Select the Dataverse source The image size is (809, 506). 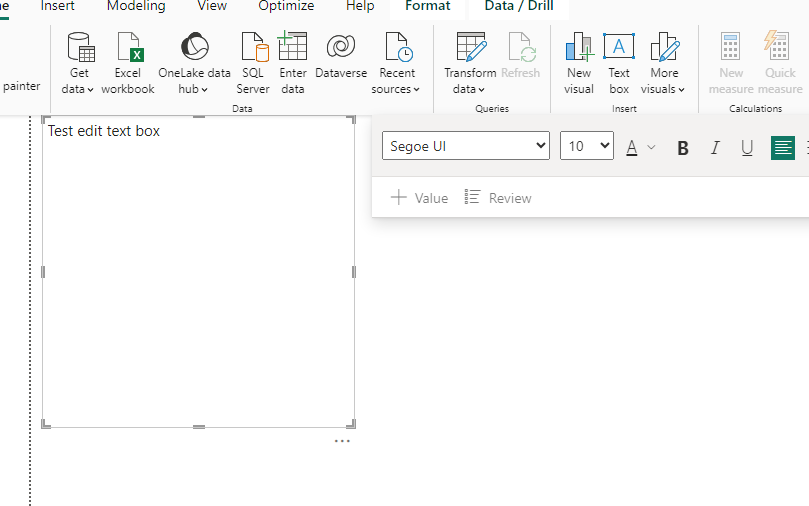(x=341, y=56)
